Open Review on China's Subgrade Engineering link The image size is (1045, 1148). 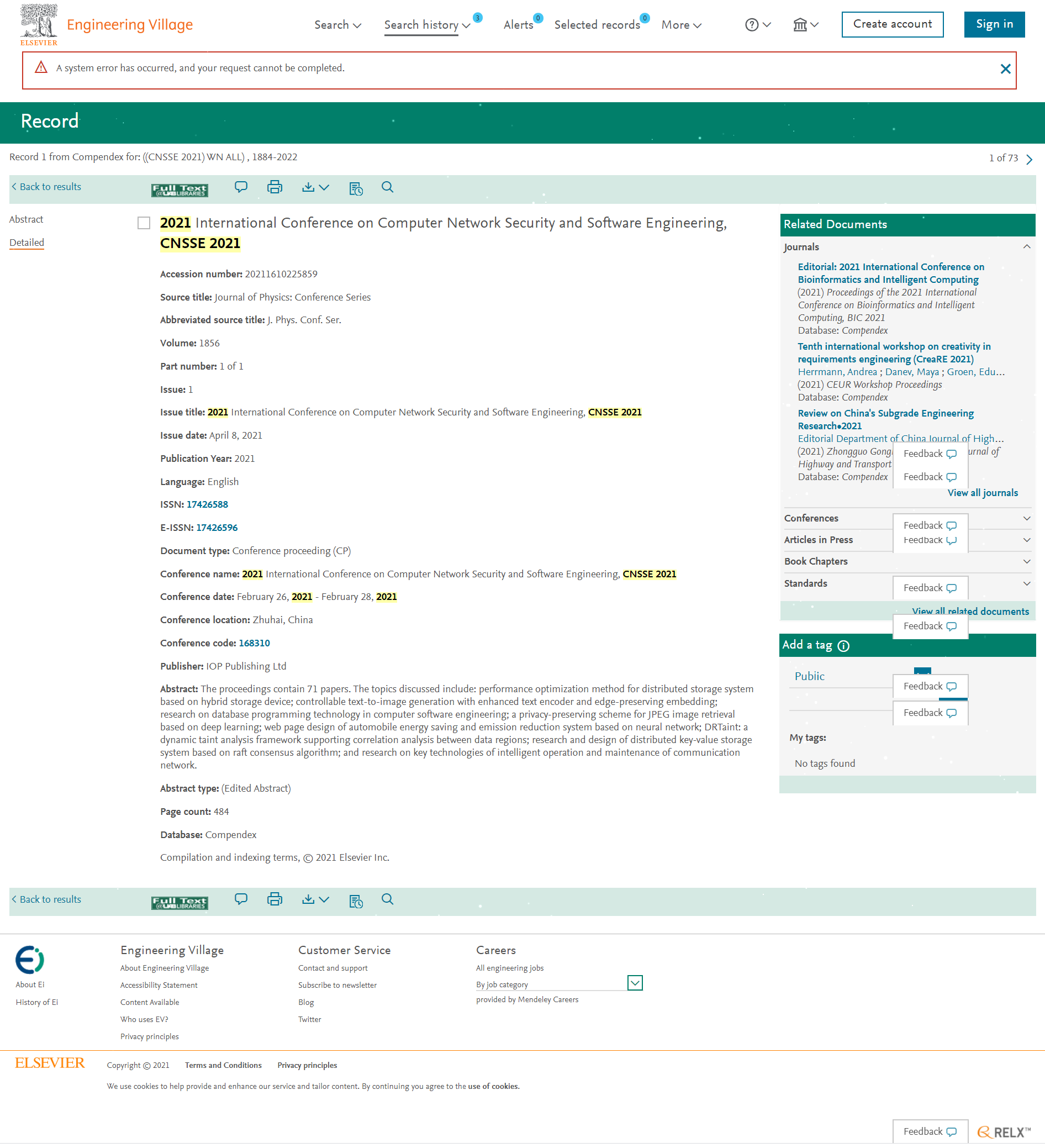[x=885, y=420]
